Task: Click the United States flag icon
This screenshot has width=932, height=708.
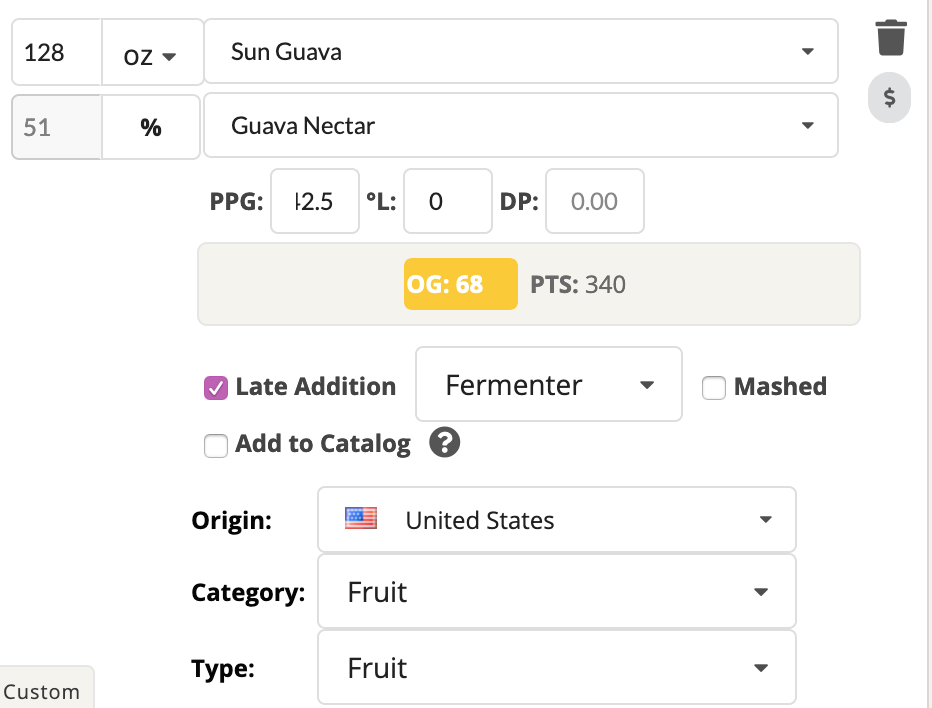Action: (361, 518)
